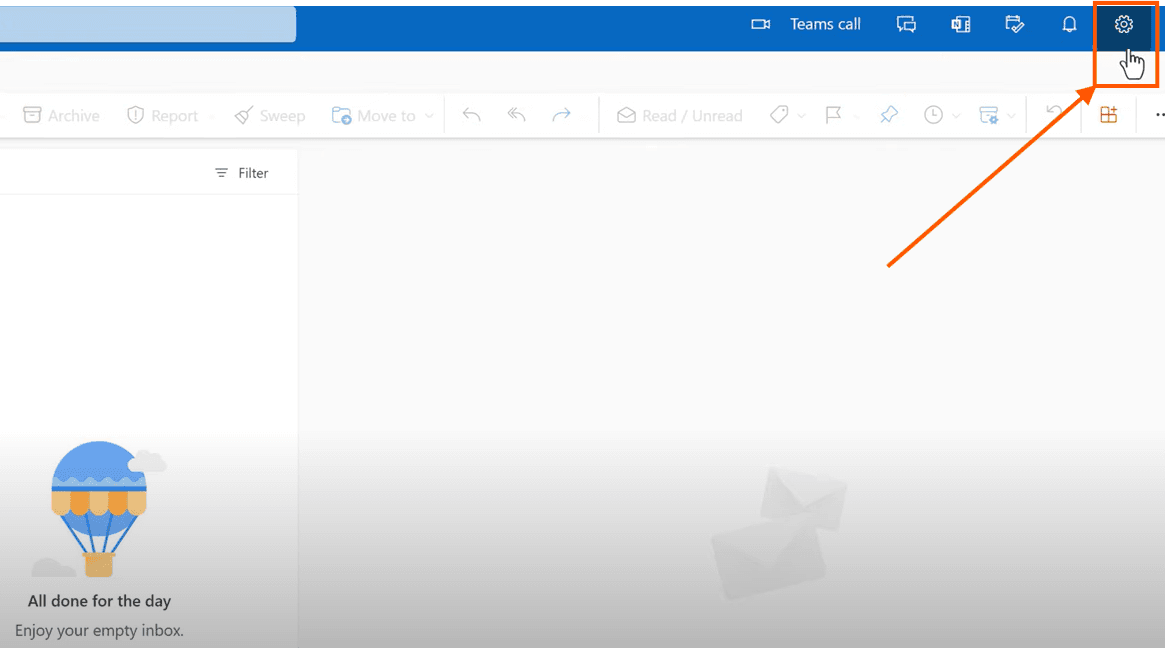Flag the current message

pyautogui.click(x=835, y=114)
